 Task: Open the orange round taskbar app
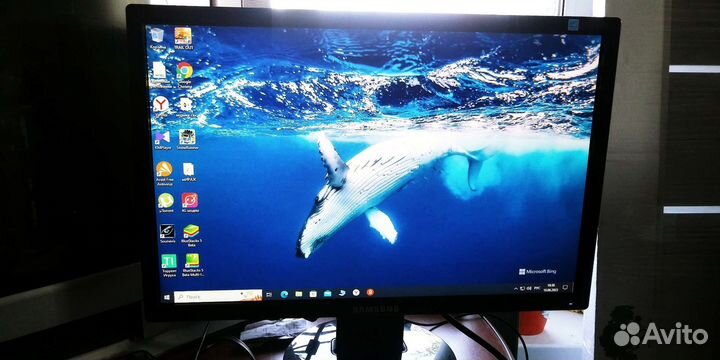[x=370, y=292]
